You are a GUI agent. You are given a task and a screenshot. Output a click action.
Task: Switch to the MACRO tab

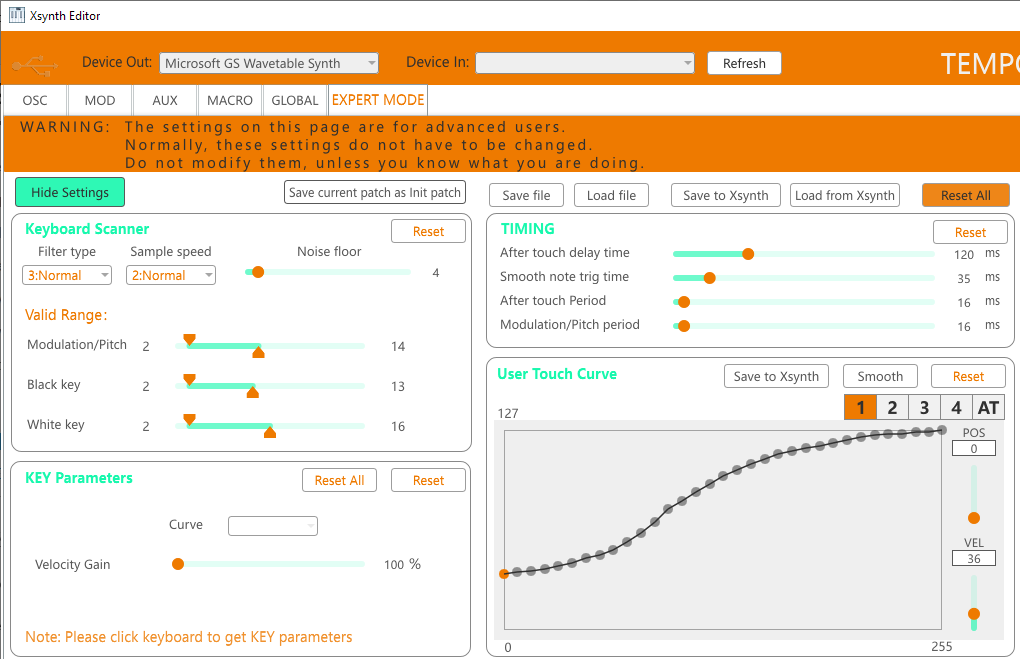click(230, 100)
